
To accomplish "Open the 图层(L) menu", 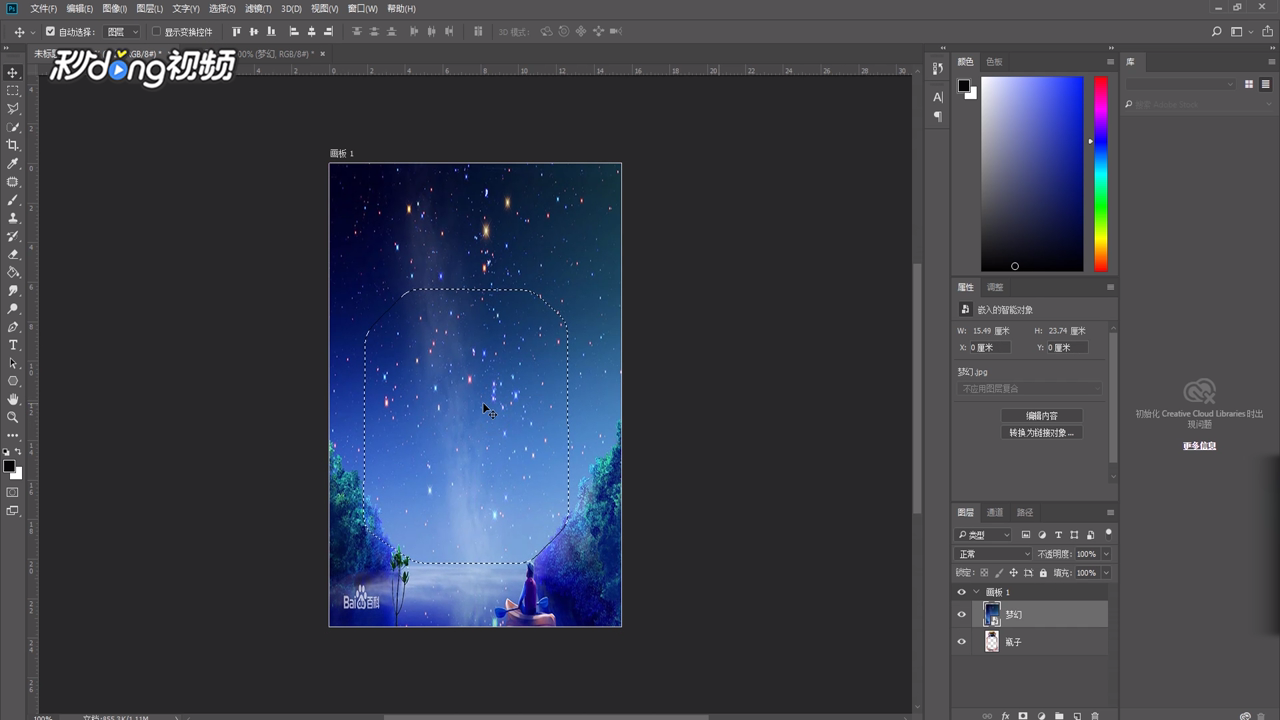I will [x=150, y=8].
